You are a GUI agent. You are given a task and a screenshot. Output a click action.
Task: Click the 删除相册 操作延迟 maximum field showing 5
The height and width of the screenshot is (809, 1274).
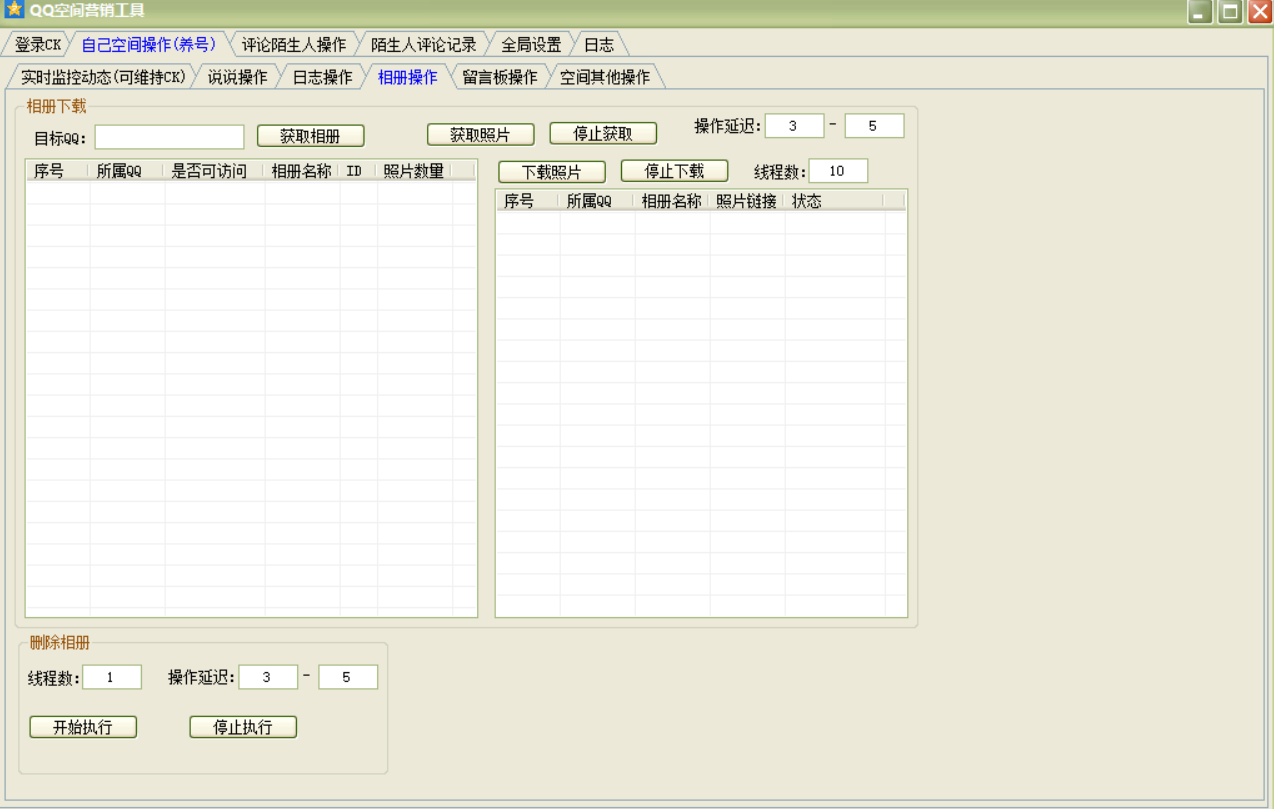click(x=348, y=677)
